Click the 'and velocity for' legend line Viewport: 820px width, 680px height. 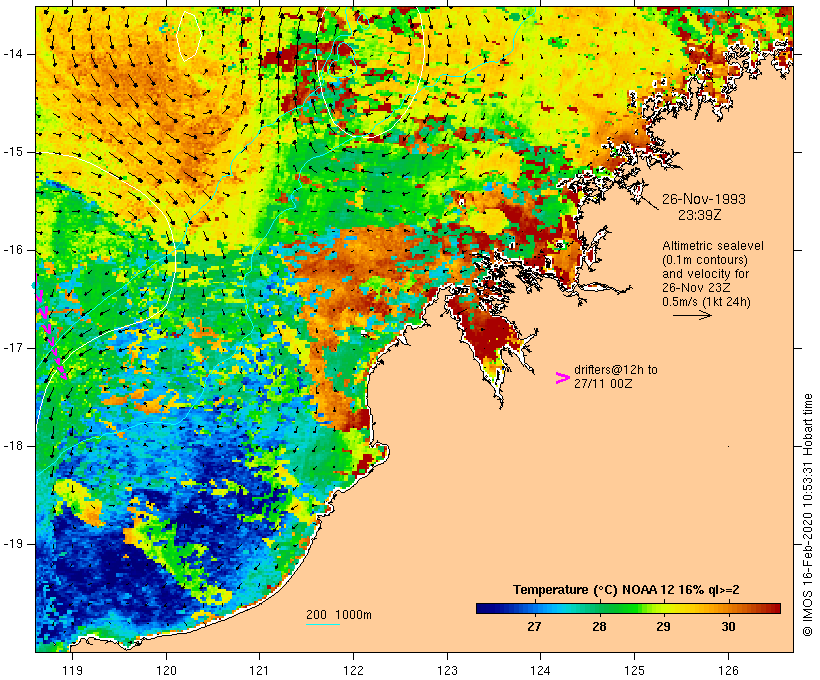[705, 274]
